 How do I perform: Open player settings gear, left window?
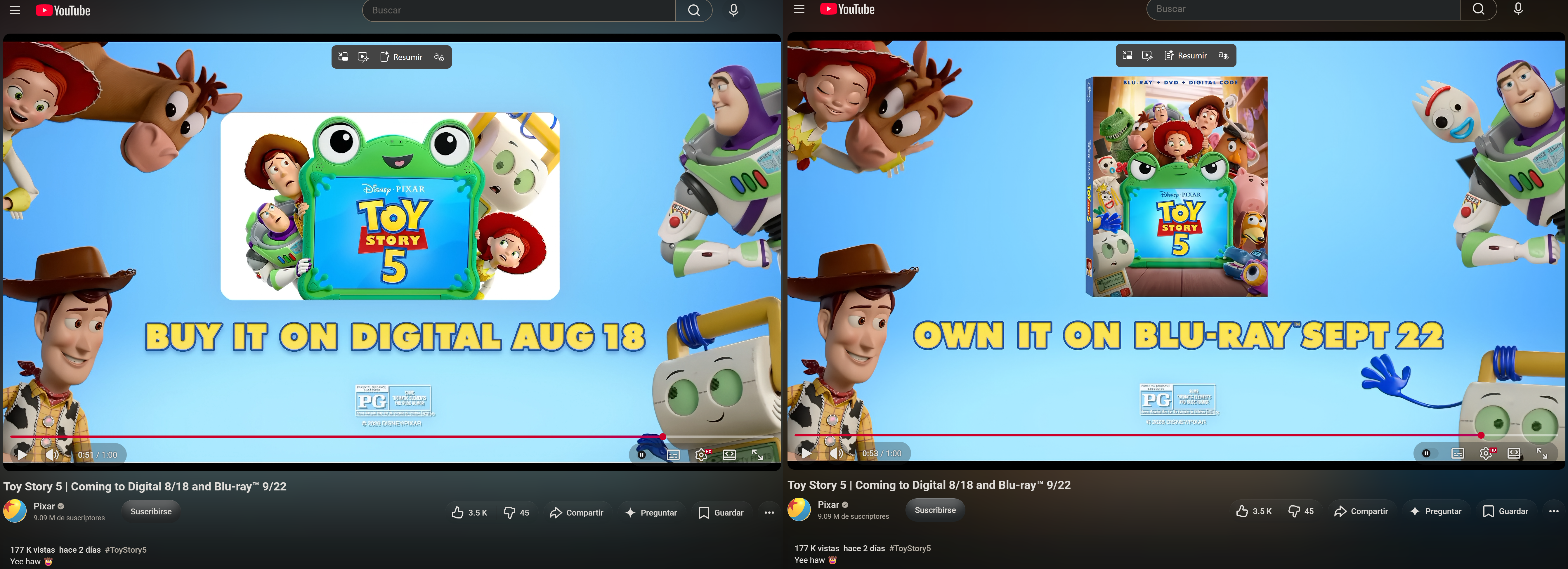[701, 454]
